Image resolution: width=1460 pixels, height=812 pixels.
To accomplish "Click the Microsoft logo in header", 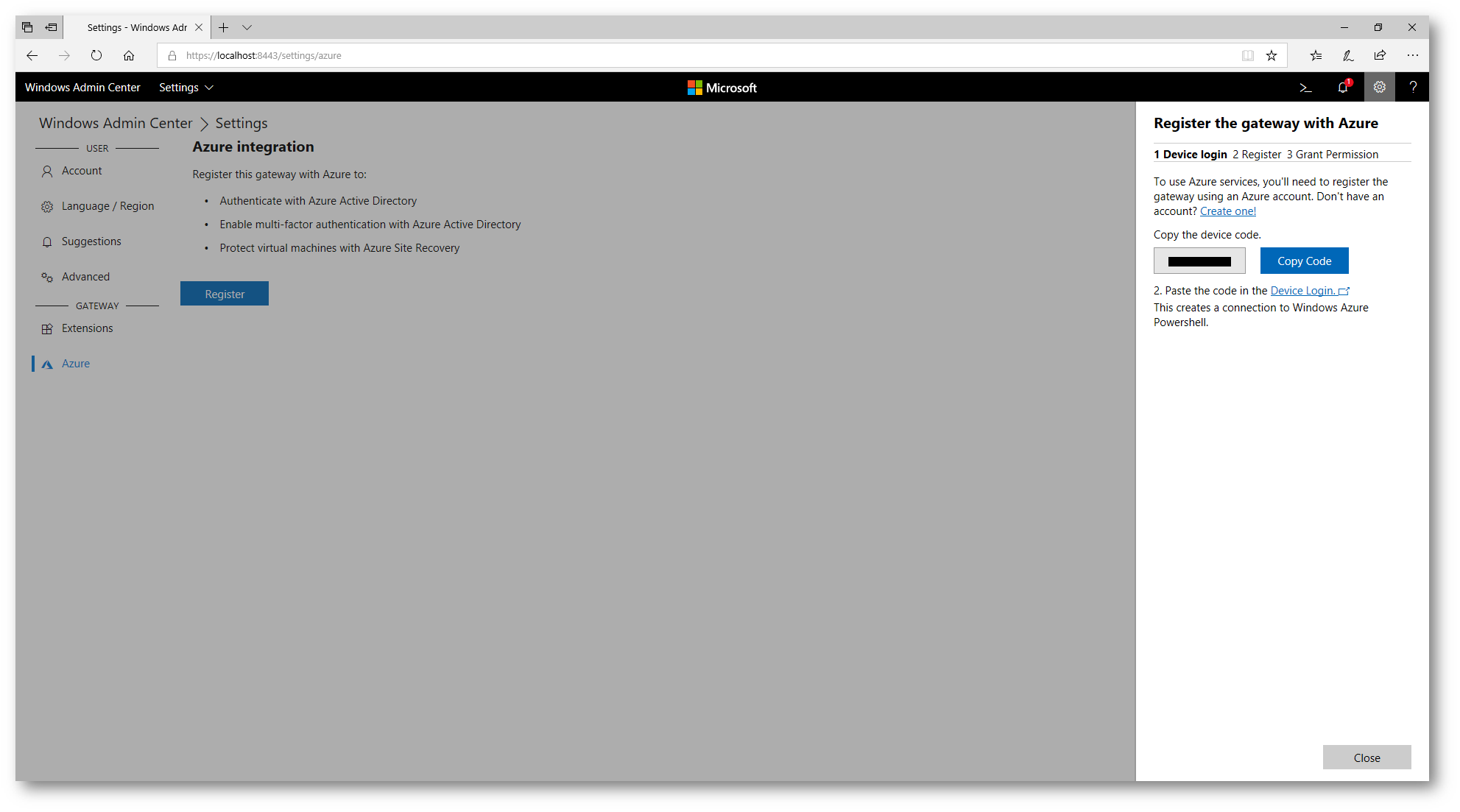I will tap(722, 88).
